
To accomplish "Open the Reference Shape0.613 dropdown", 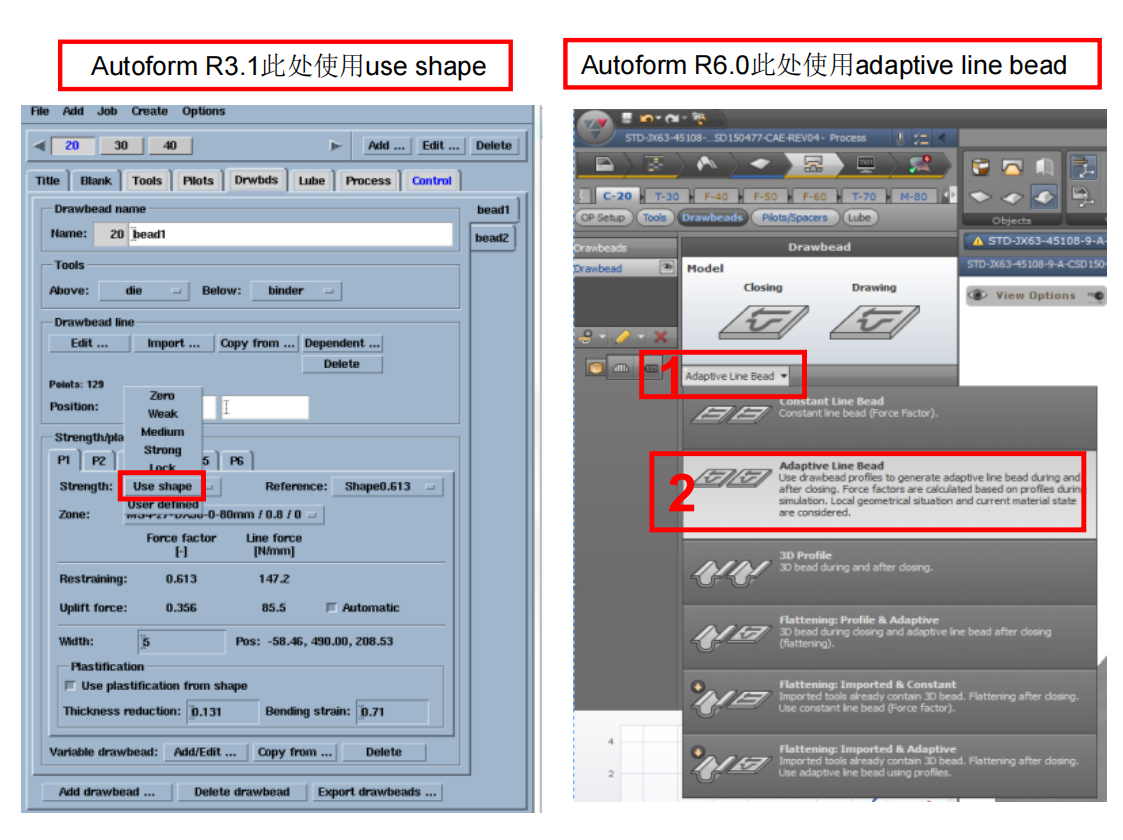I will point(386,487).
